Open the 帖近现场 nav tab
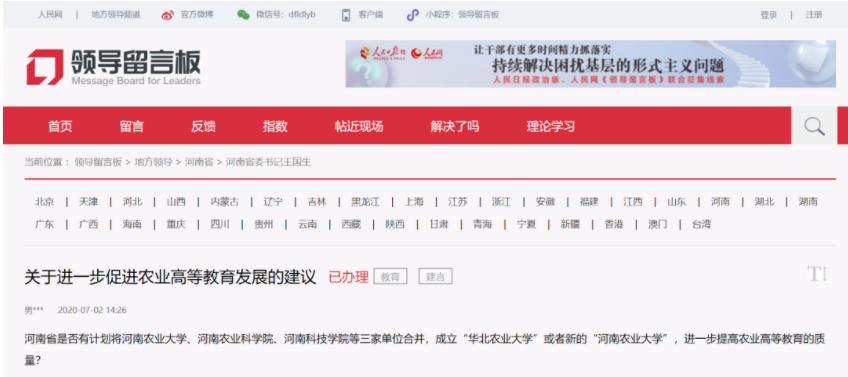This screenshot has width=848, height=377. tap(359, 127)
